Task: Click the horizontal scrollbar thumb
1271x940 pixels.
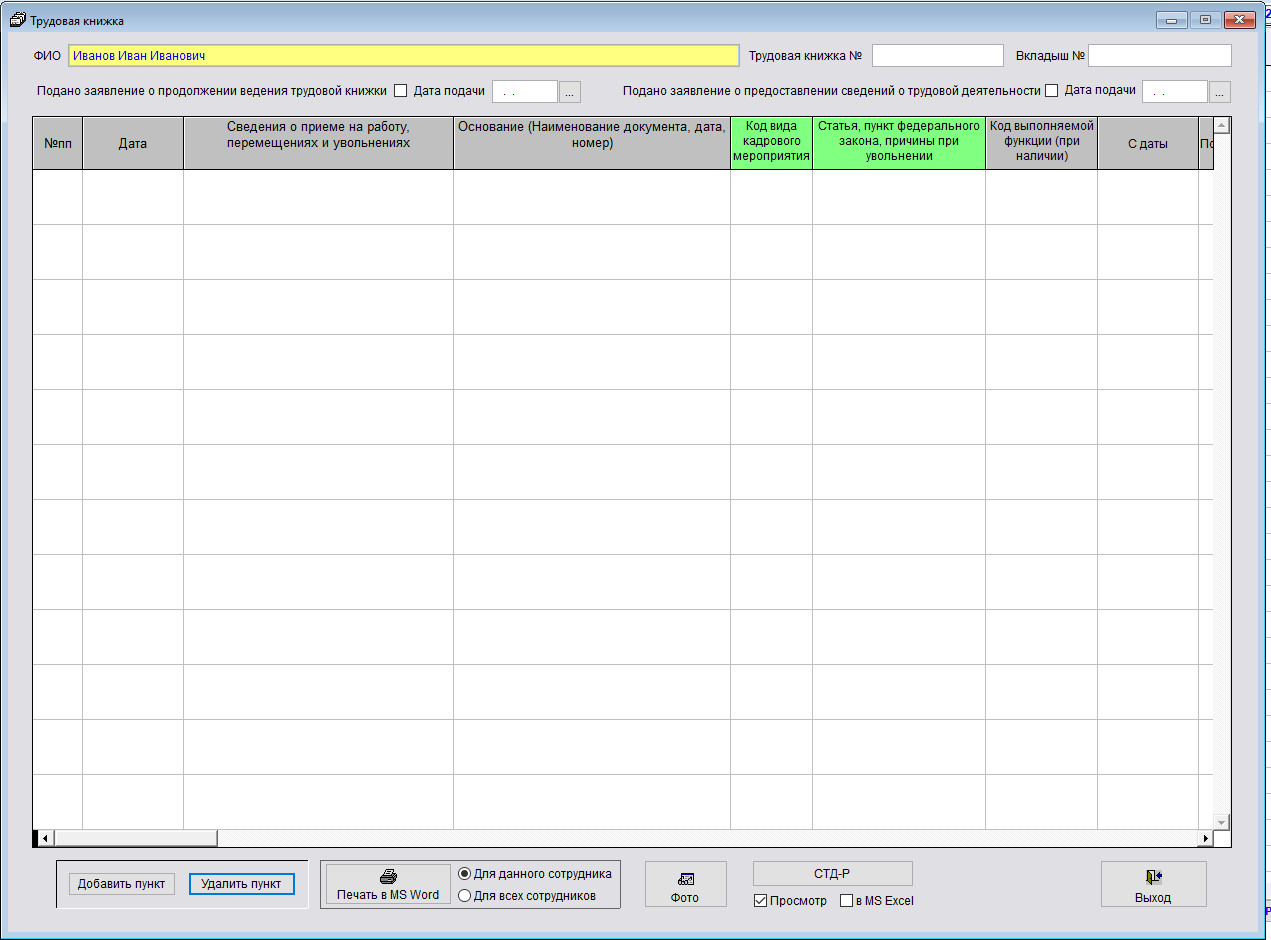Action: tap(135, 838)
